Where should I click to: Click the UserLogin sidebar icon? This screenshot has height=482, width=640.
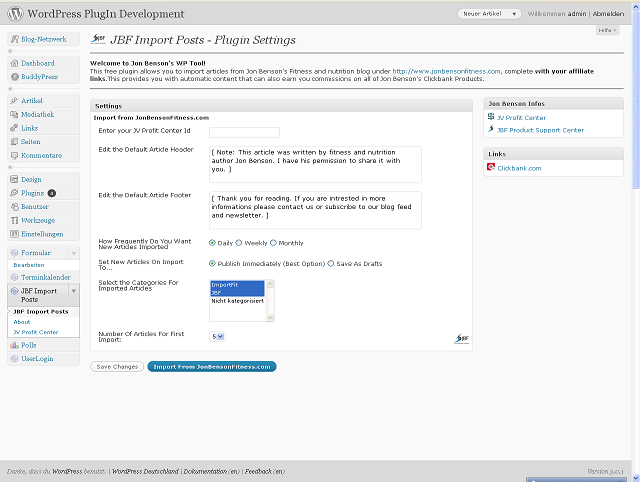coord(14,359)
